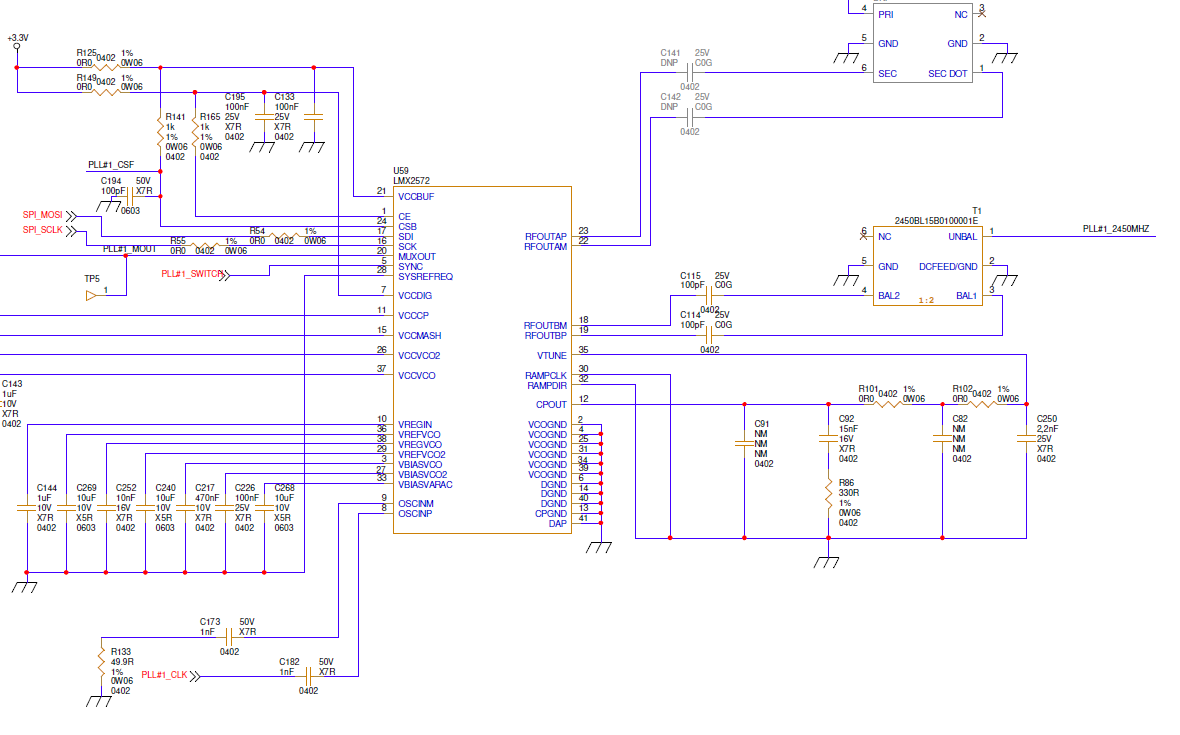
Task: Select capacitor C92 15nF symbol
Action: pos(829,437)
